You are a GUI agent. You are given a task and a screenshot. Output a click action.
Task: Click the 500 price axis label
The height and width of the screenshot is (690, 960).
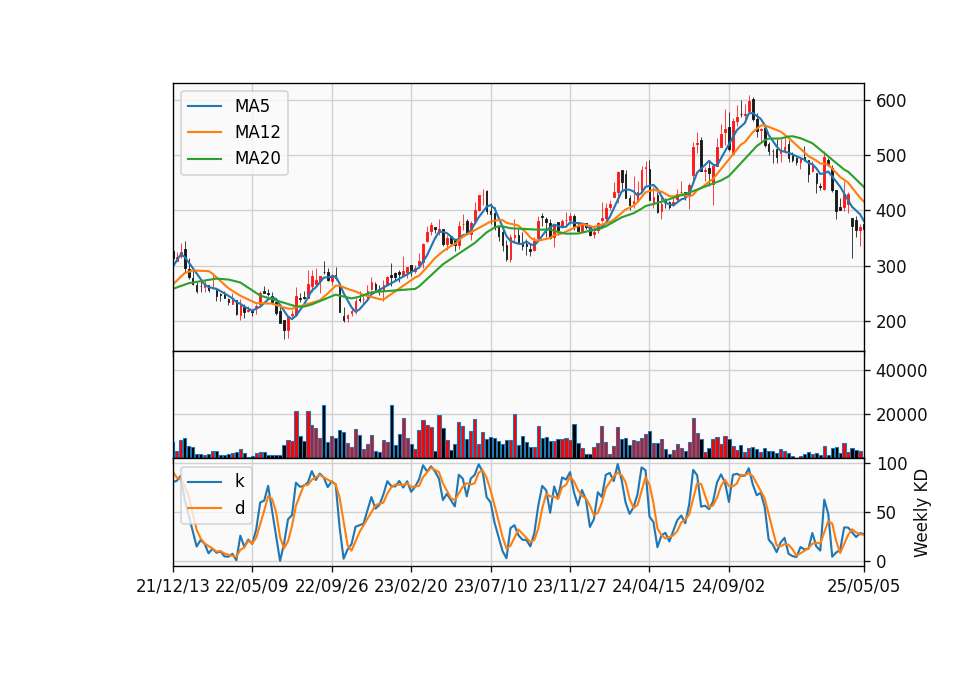(891, 156)
